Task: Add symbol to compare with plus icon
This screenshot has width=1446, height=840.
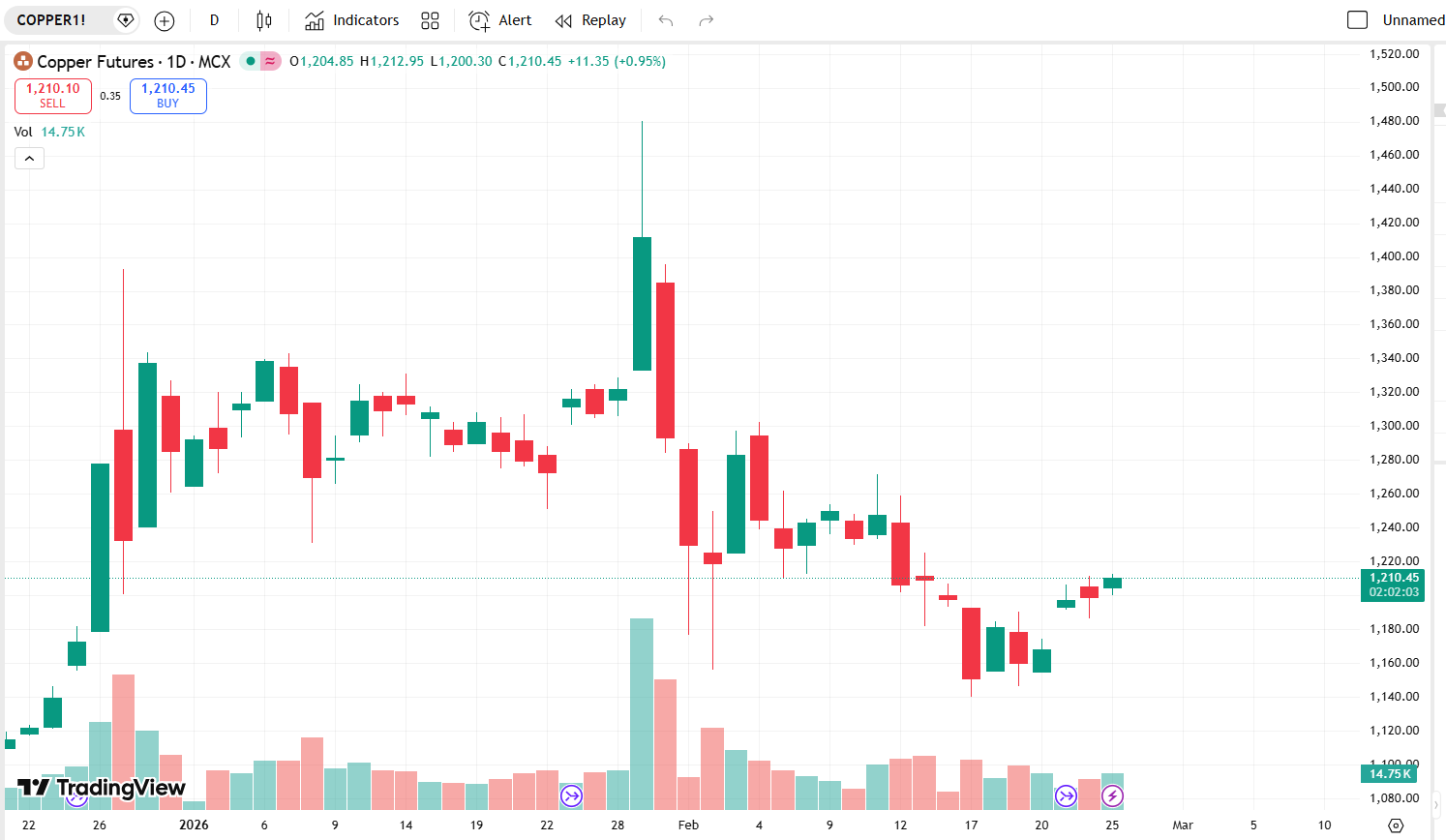Action: coord(165,20)
